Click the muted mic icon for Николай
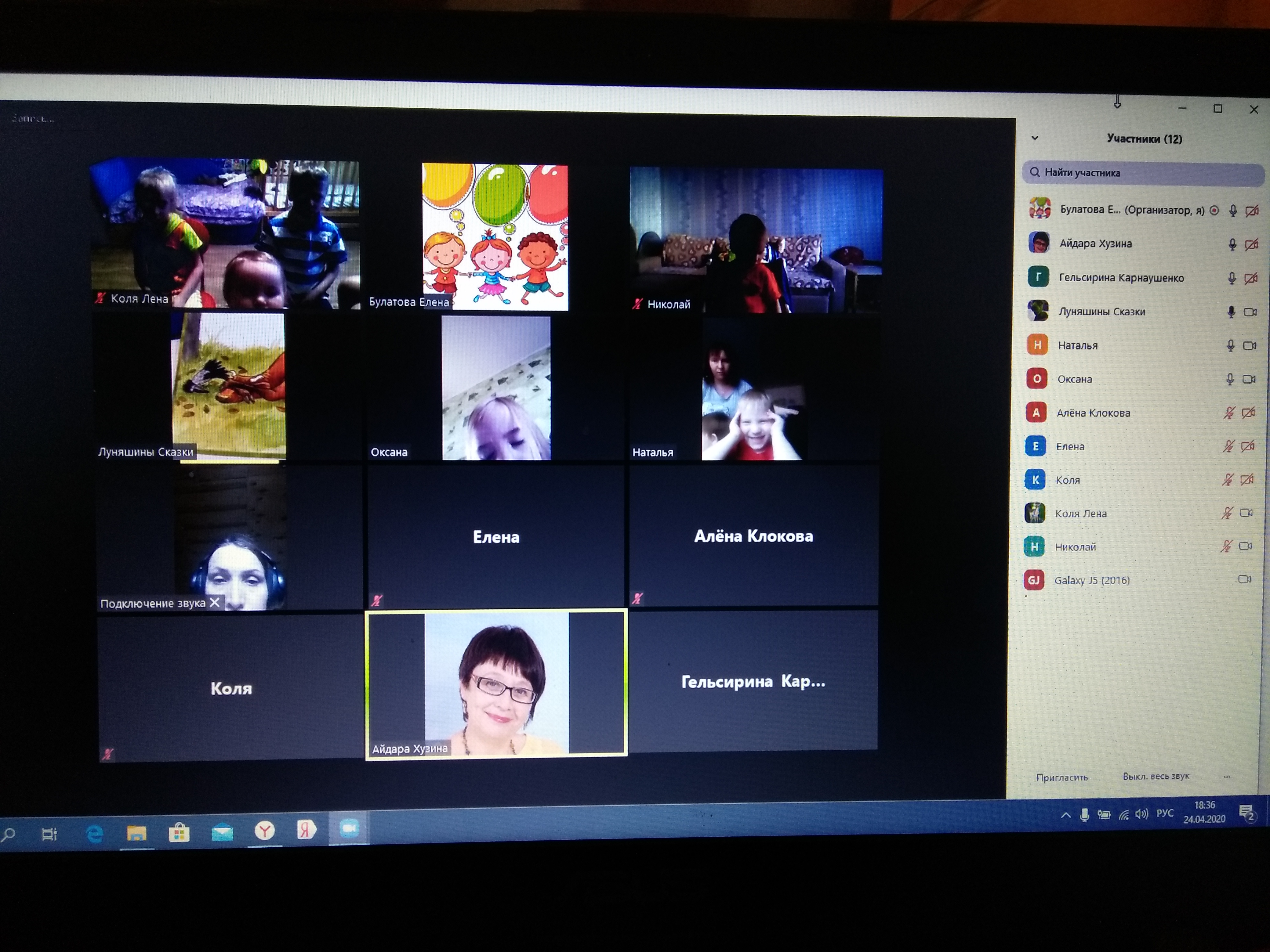The image size is (1270, 952). [1226, 546]
